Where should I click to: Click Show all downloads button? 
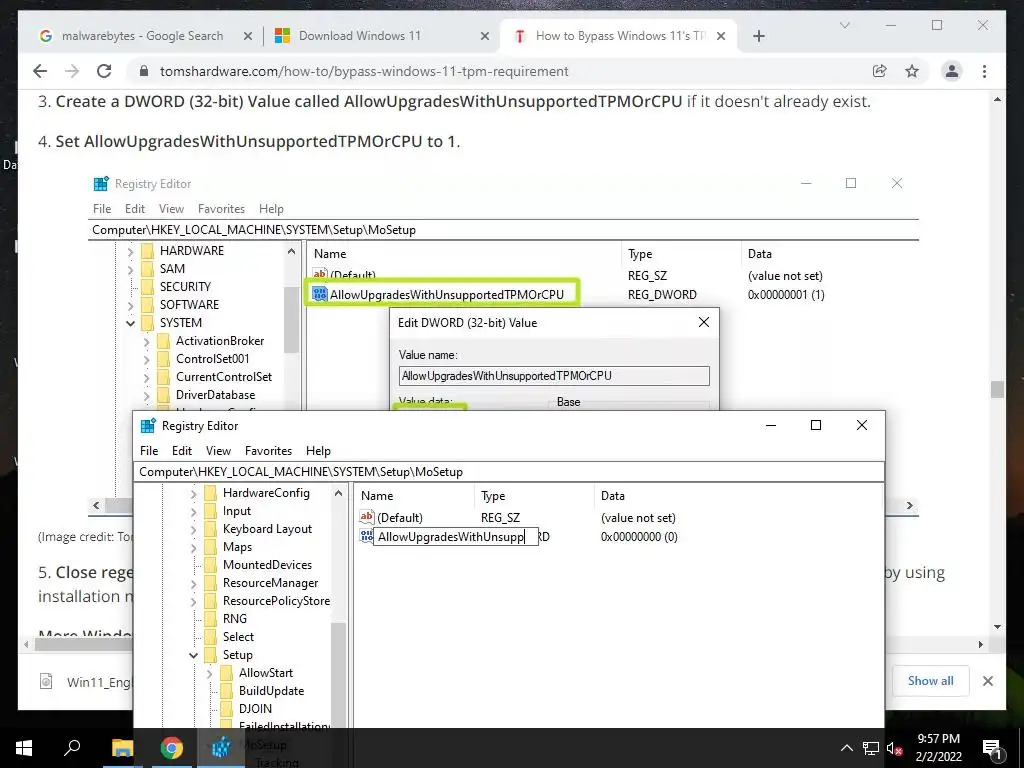(930, 680)
